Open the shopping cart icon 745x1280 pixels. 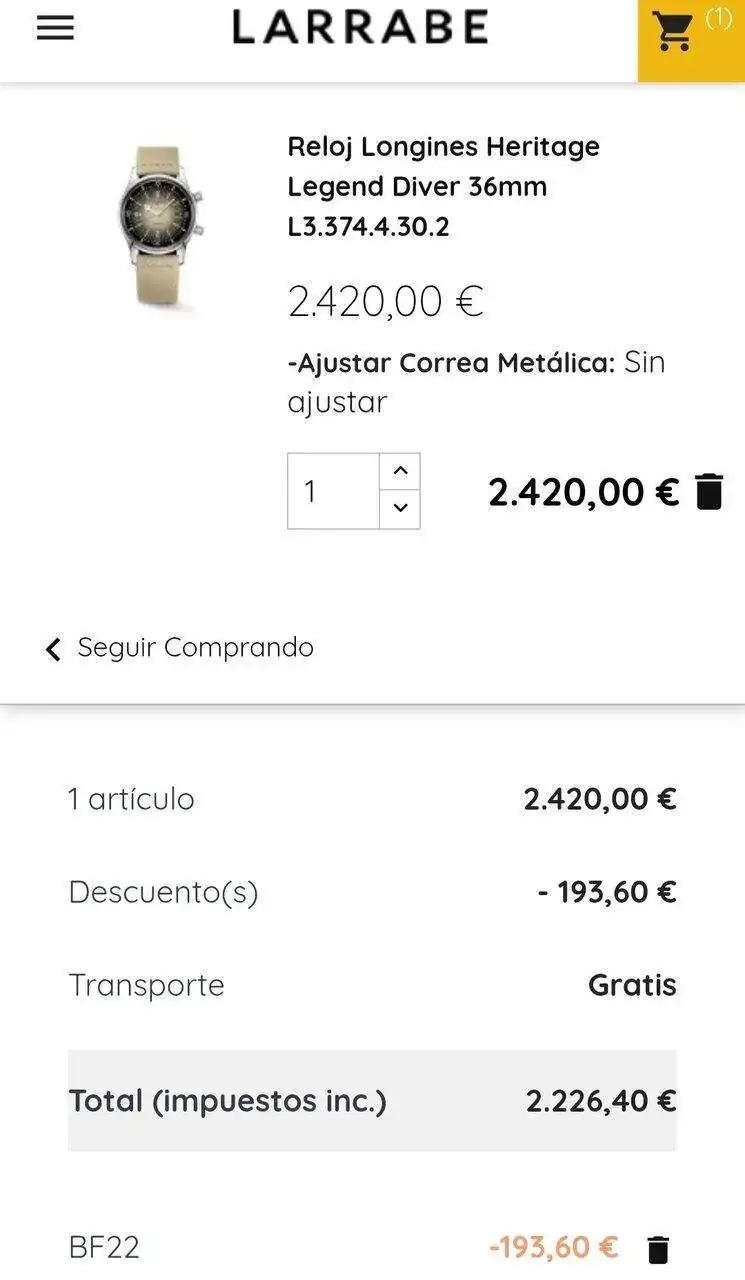click(673, 32)
